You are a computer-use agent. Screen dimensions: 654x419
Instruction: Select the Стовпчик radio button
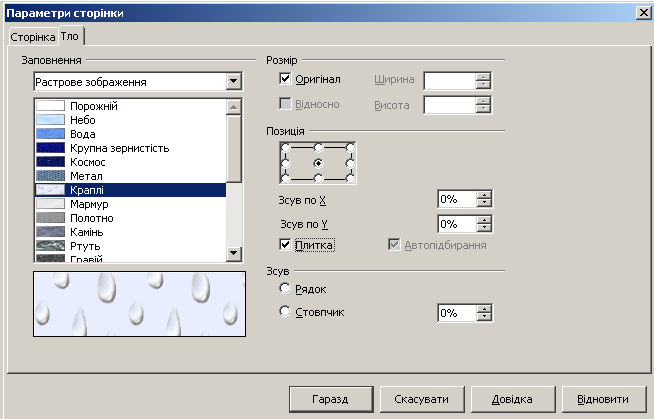coord(285,311)
